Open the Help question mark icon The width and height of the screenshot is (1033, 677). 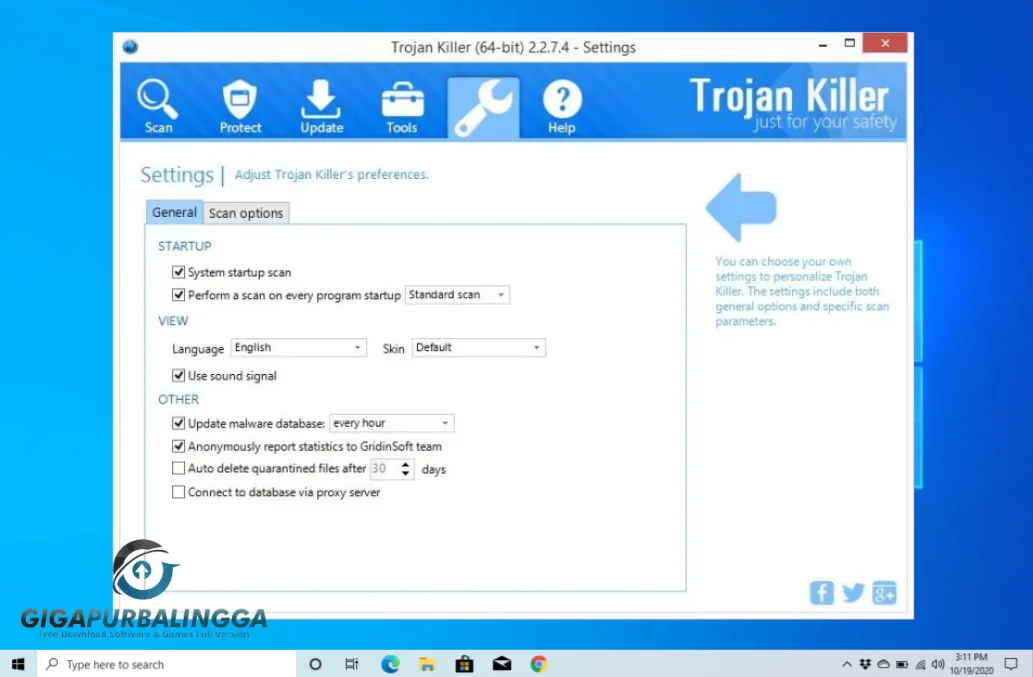(561, 101)
